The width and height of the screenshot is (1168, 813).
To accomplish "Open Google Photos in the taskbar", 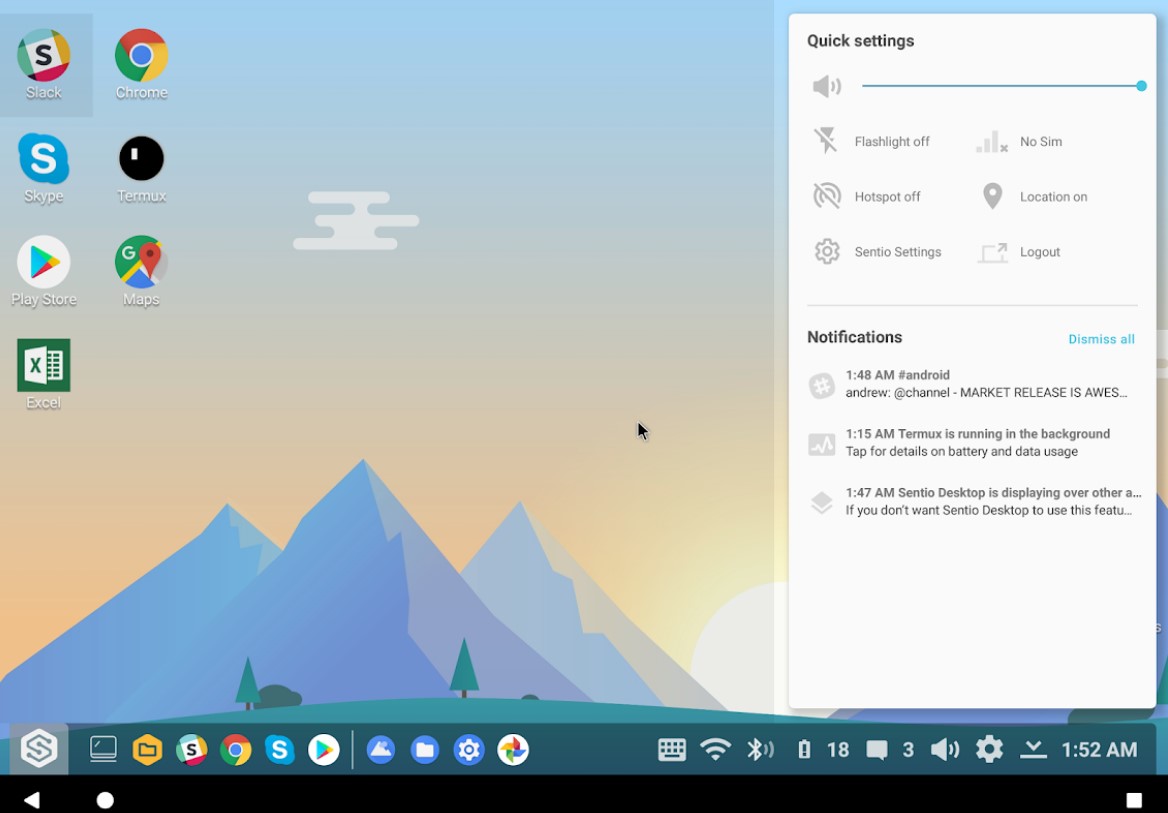I will [512, 749].
